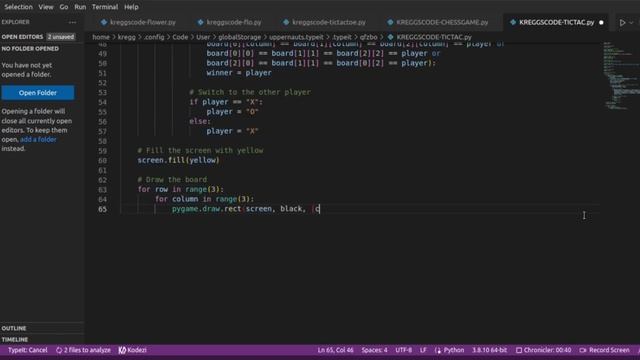Select User breadcrumb segment

click(x=203, y=37)
